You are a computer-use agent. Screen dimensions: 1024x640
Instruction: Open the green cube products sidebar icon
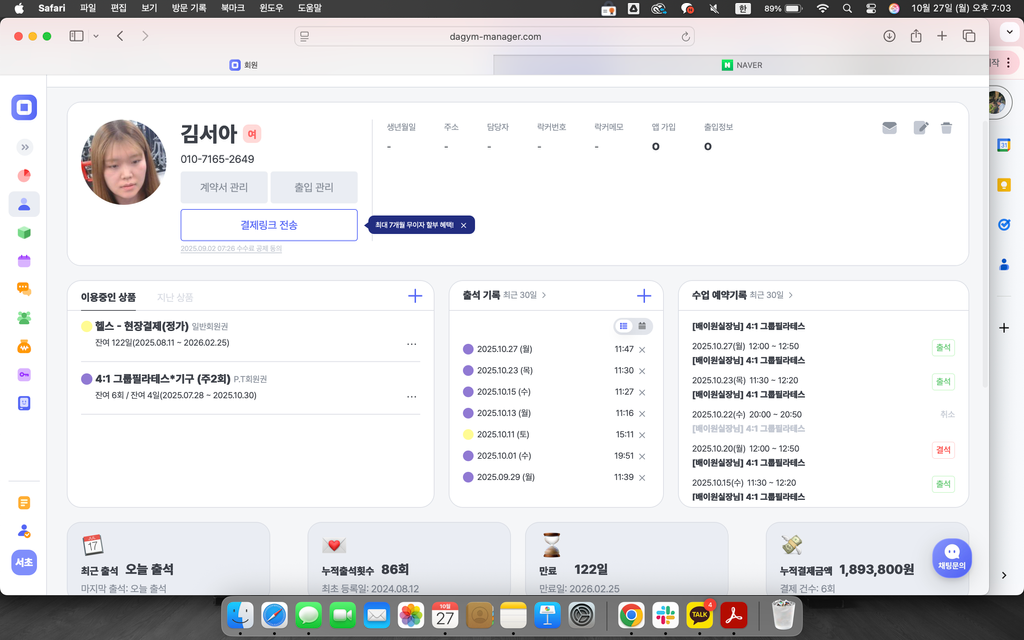click(x=24, y=233)
